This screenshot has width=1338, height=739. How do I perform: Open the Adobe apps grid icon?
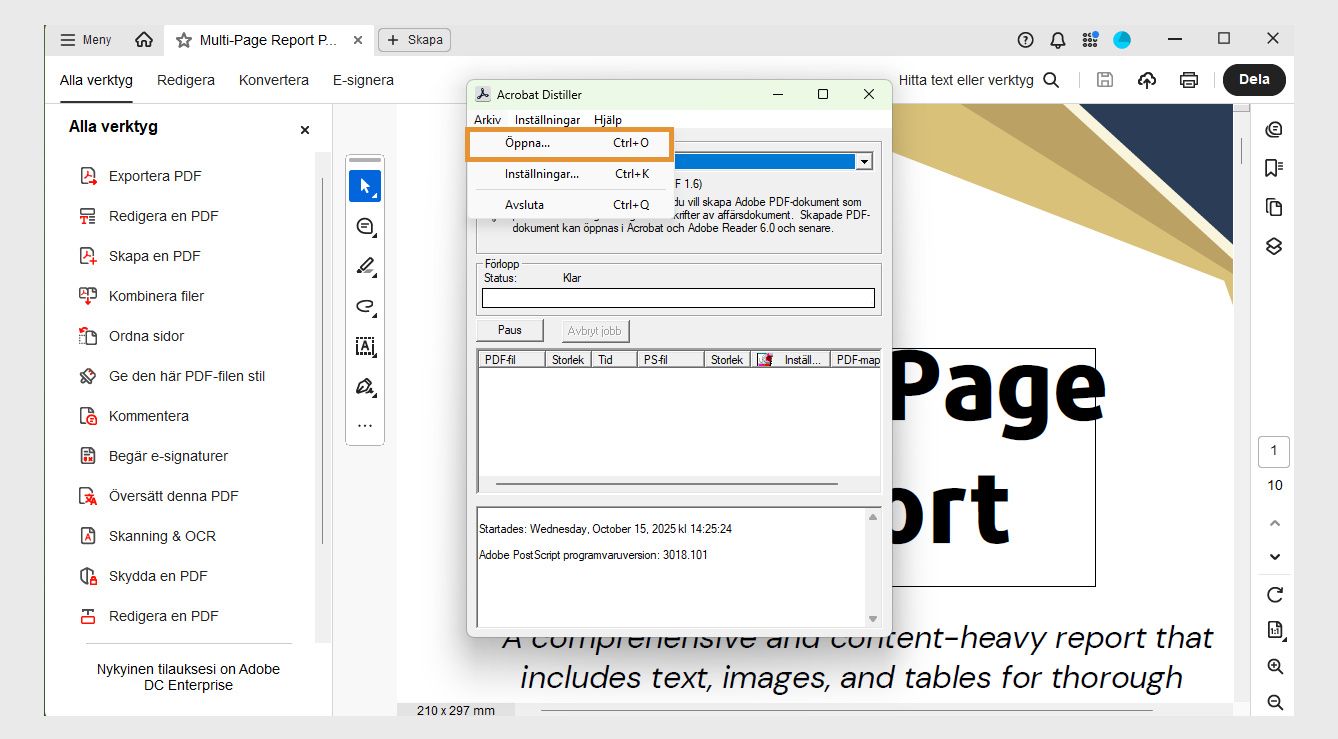[1090, 40]
